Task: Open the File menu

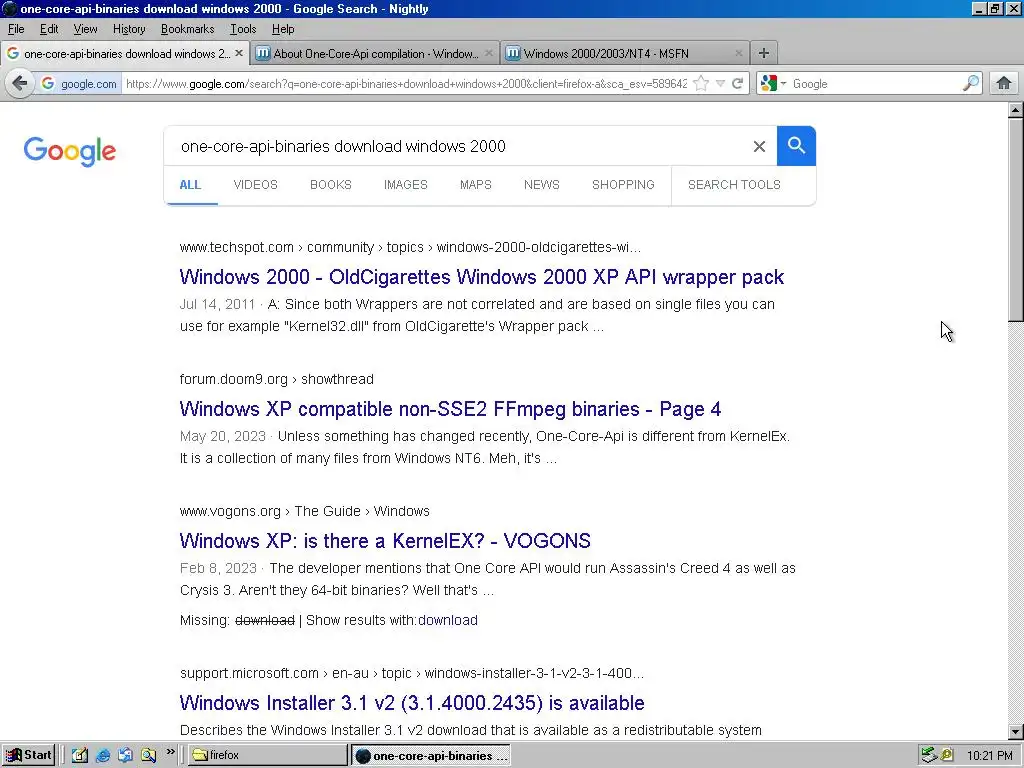Action: [x=16, y=29]
